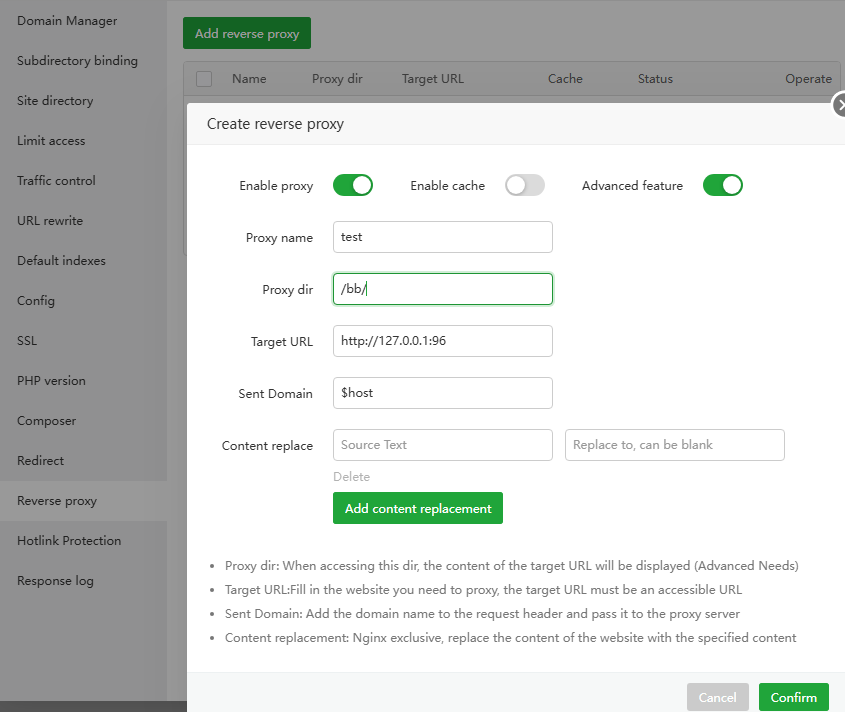Image resolution: width=845 pixels, height=712 pixels.
Task: Click the Proxy name input field
Action: click(442, 237)
